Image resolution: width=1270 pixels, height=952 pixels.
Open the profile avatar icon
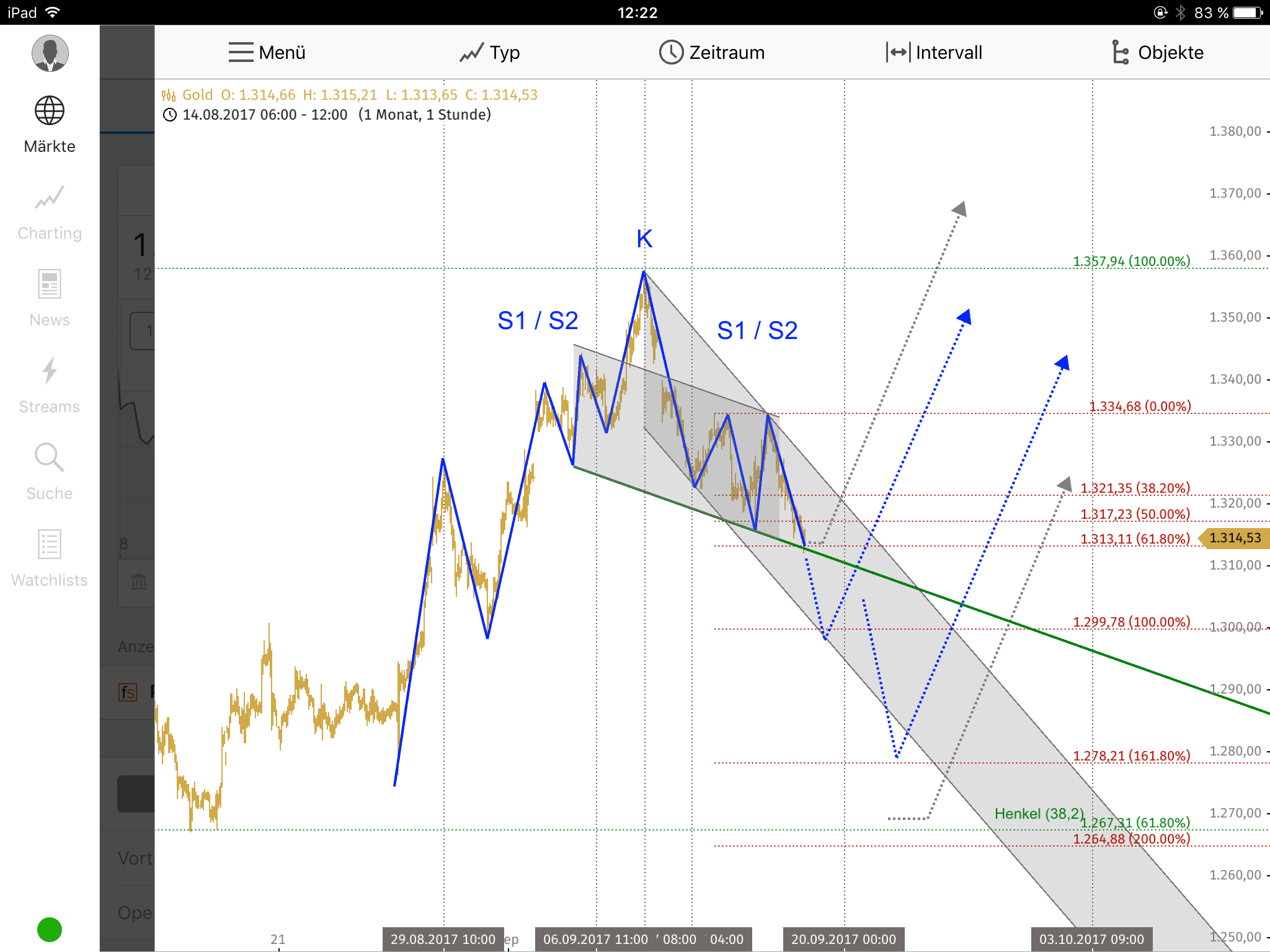click(x=49, y=53)
